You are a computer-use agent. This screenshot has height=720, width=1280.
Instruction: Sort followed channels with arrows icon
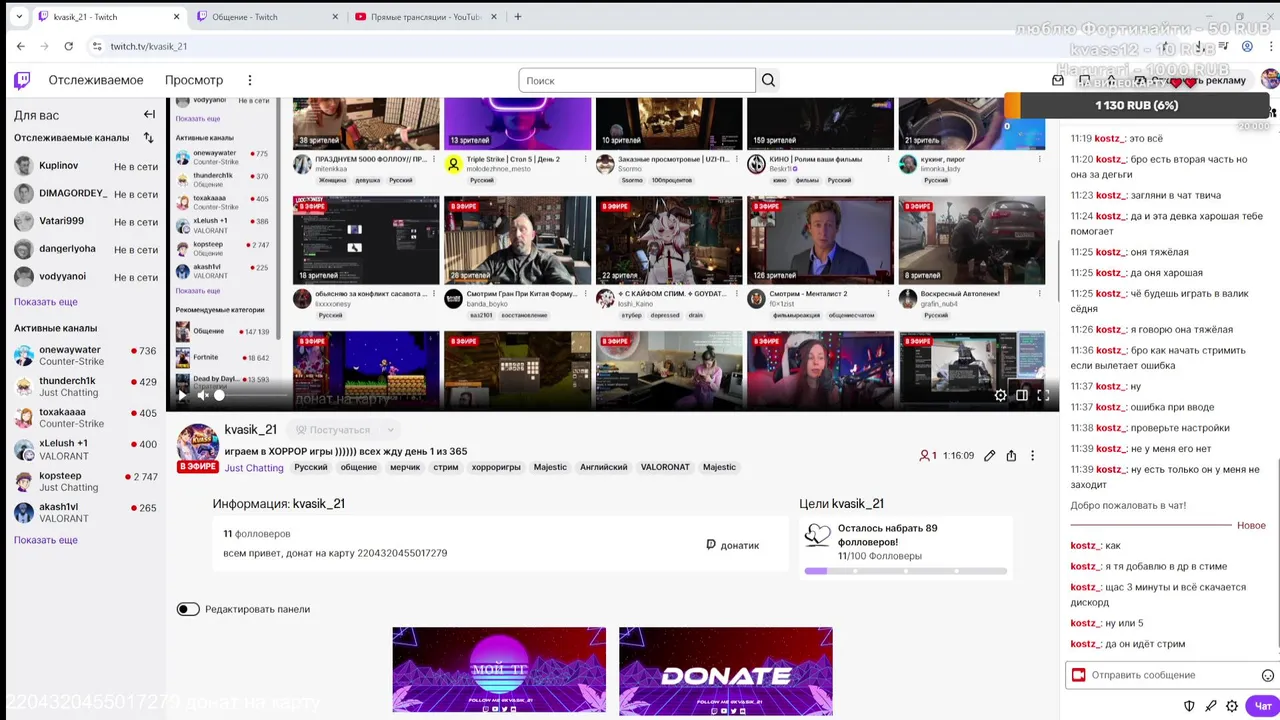[149, 138]
